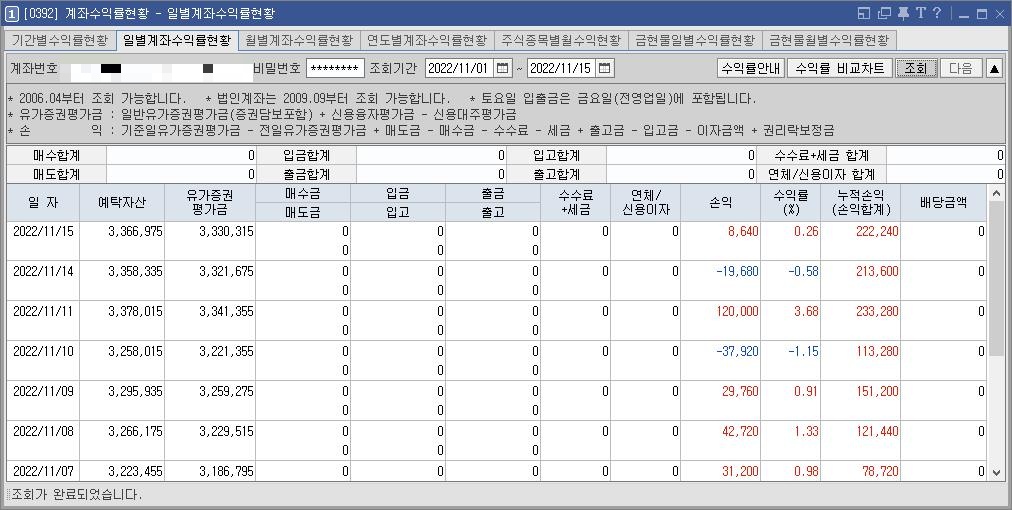The height and width of the screenshot is (510, 1012).
Task: Open help with the question mark icon
Action: click(937, 14)
